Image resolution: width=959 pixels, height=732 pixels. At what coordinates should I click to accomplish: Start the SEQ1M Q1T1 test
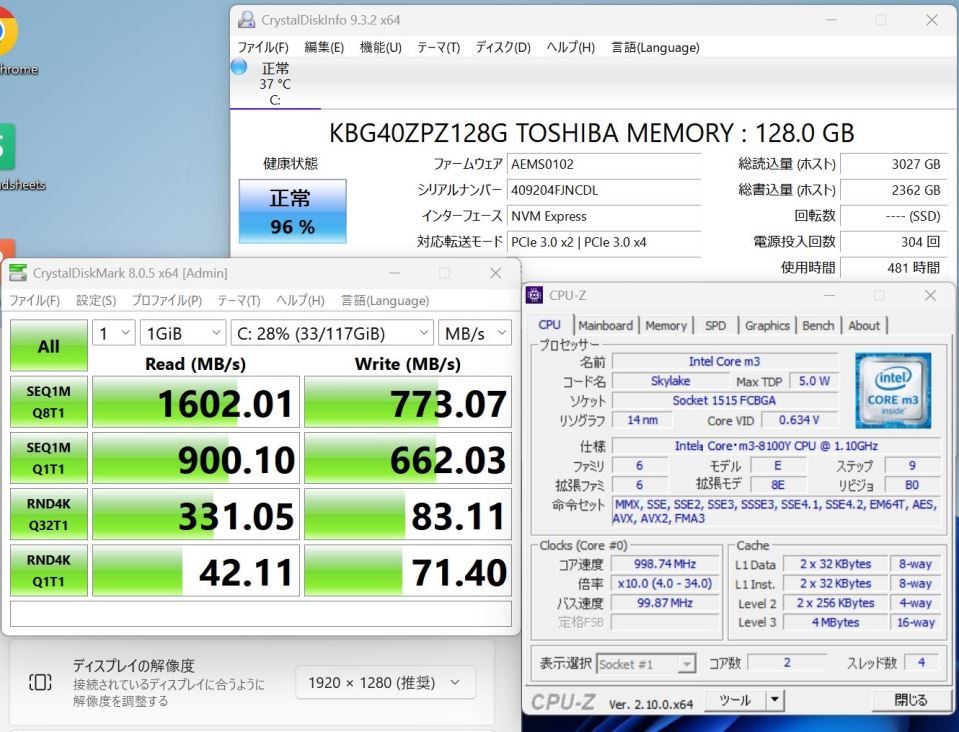[x=49, y=458]
